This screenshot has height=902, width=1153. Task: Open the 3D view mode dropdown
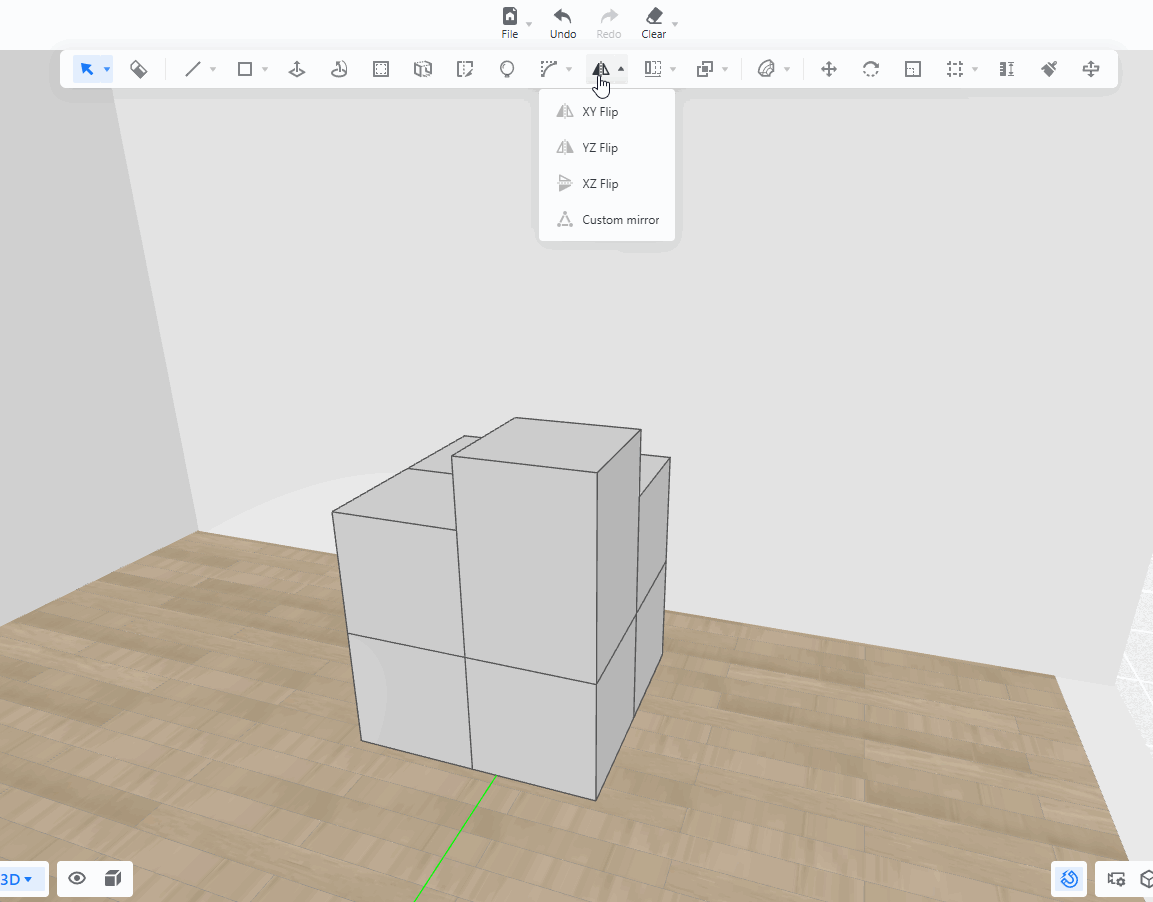click(18, 879)
